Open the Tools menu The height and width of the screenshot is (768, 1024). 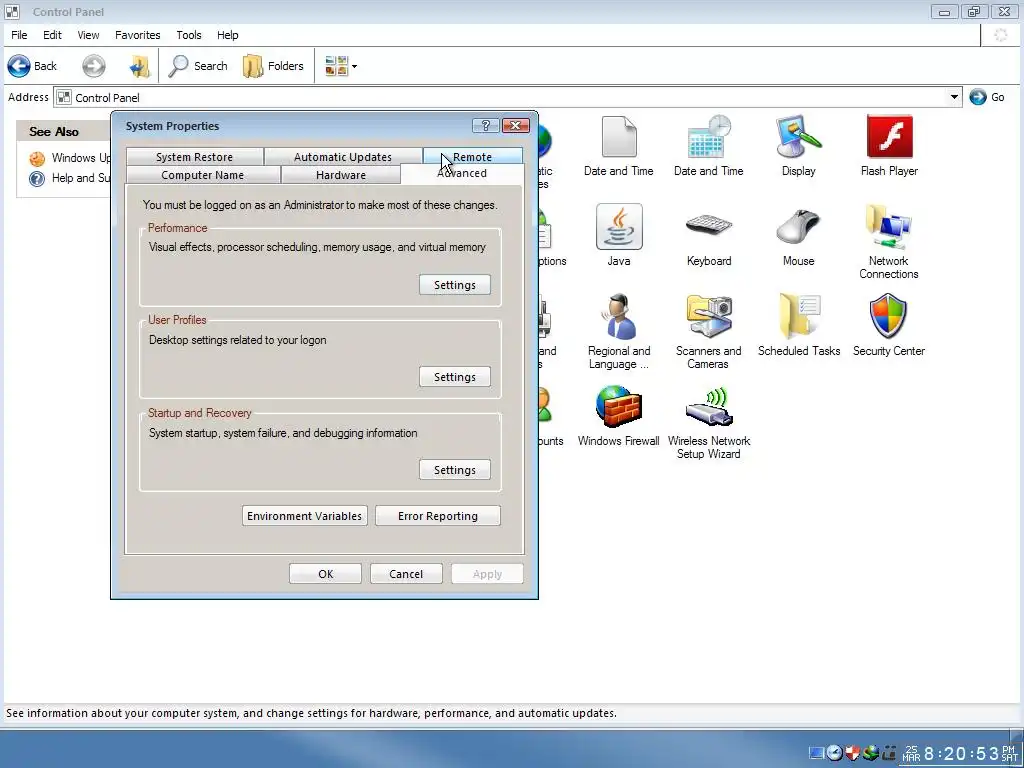(189, 35)
